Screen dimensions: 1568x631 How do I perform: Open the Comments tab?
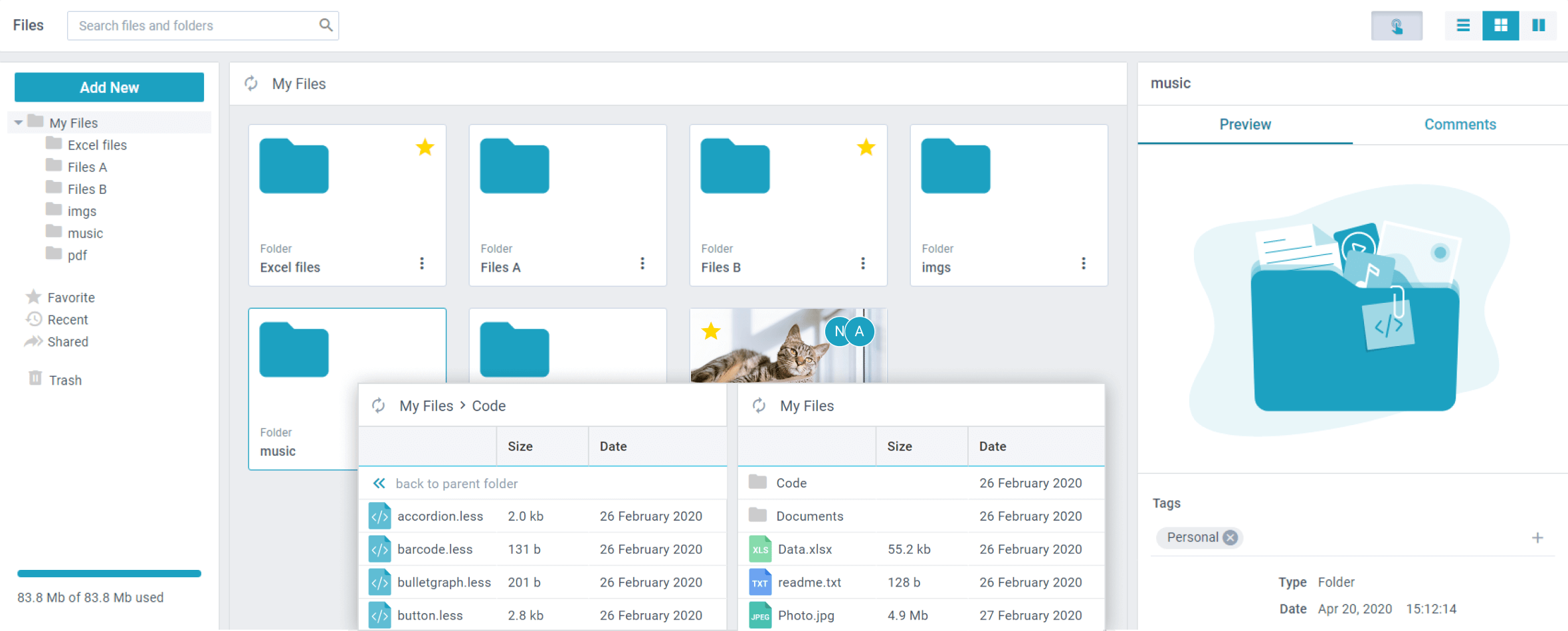[1460, 124]
